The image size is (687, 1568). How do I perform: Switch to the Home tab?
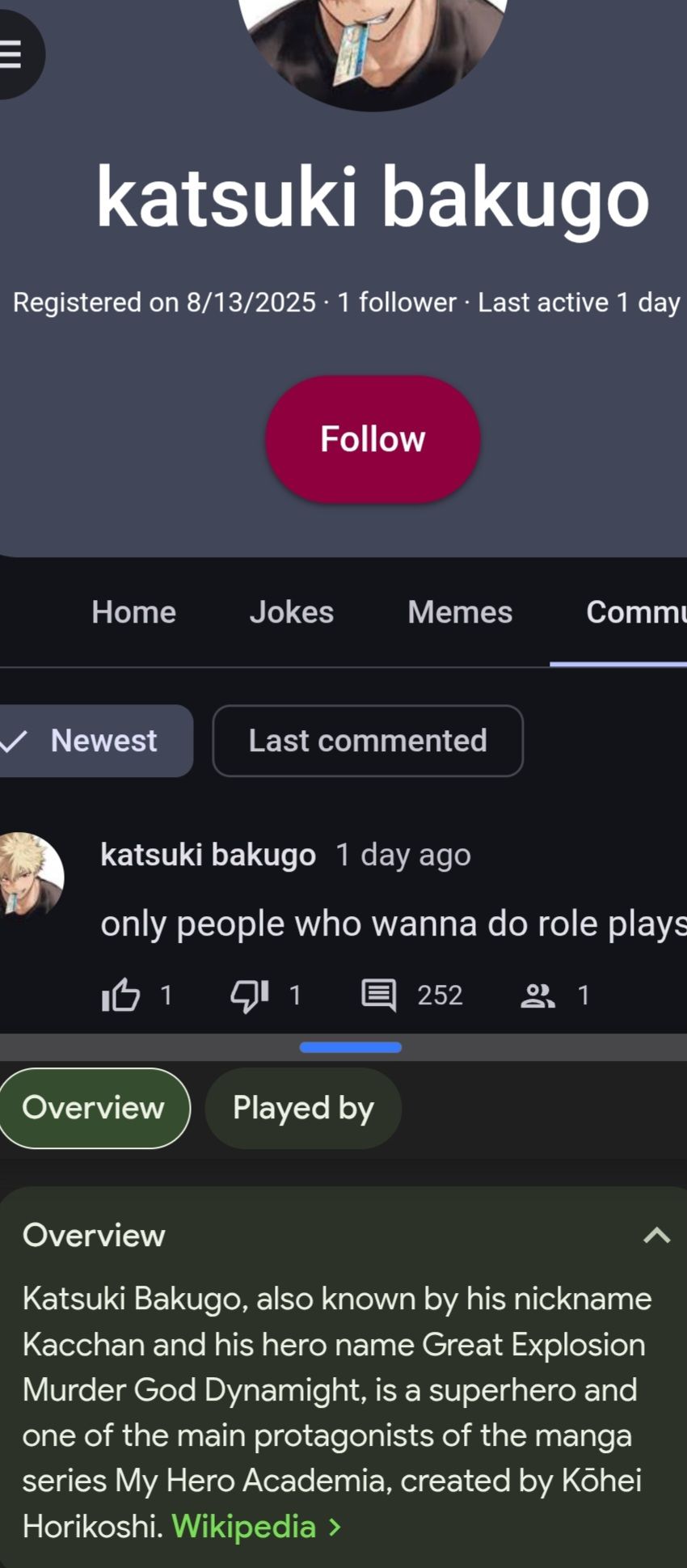pos(133,612)
